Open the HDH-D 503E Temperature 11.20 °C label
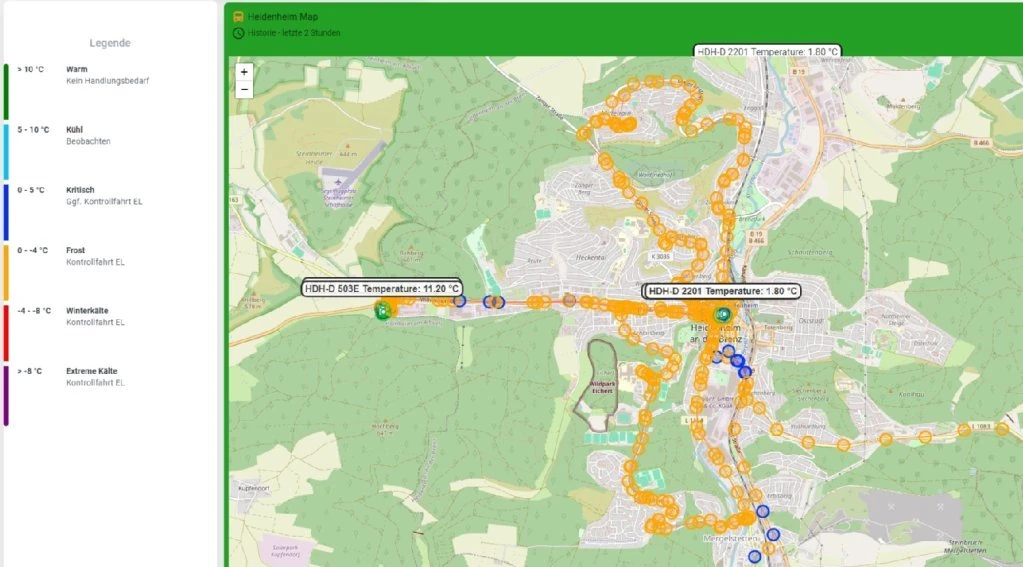Image resolution: width=1023 pixels, height=567 pixels. (382, 288)
